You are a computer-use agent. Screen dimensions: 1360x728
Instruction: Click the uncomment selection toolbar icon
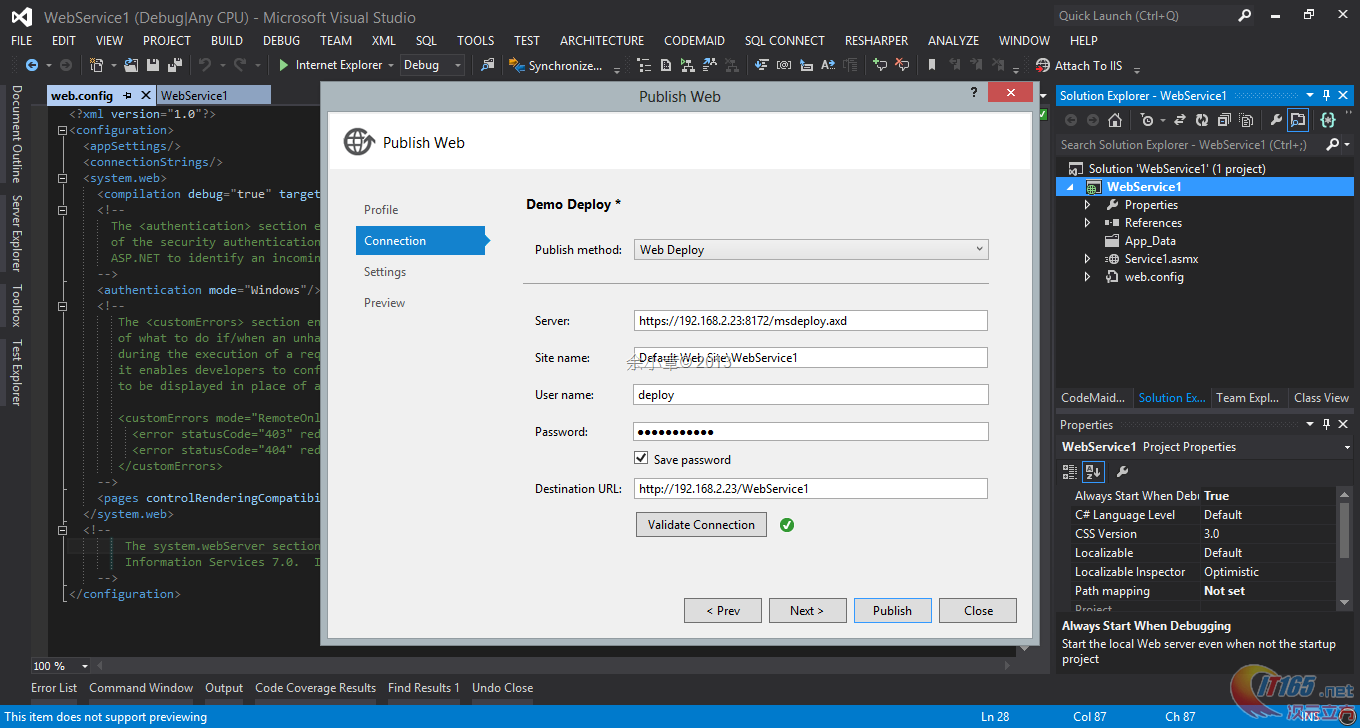point(902,65)
